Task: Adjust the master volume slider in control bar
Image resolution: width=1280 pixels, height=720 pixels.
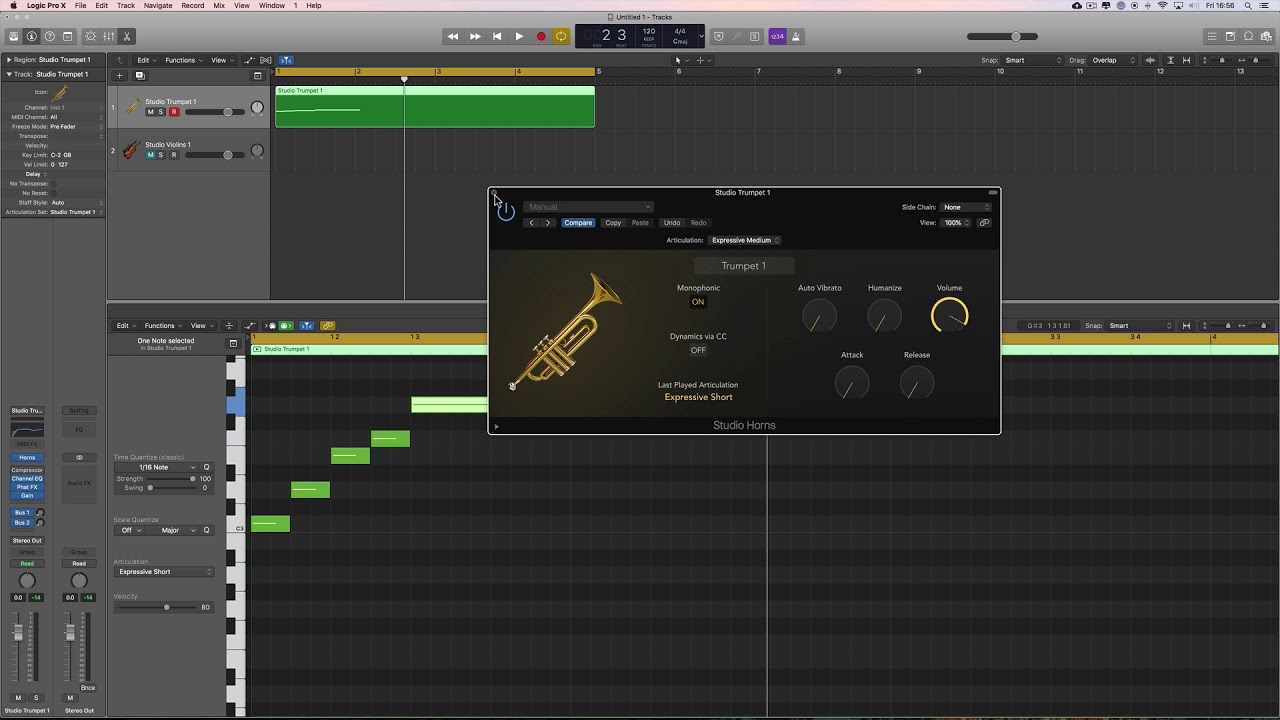Action: point(1001,37)
